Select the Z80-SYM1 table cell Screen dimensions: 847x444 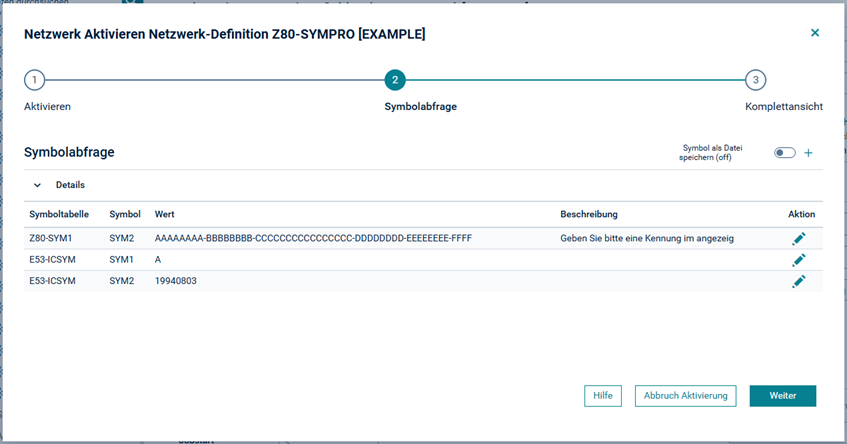click(50, 238)
